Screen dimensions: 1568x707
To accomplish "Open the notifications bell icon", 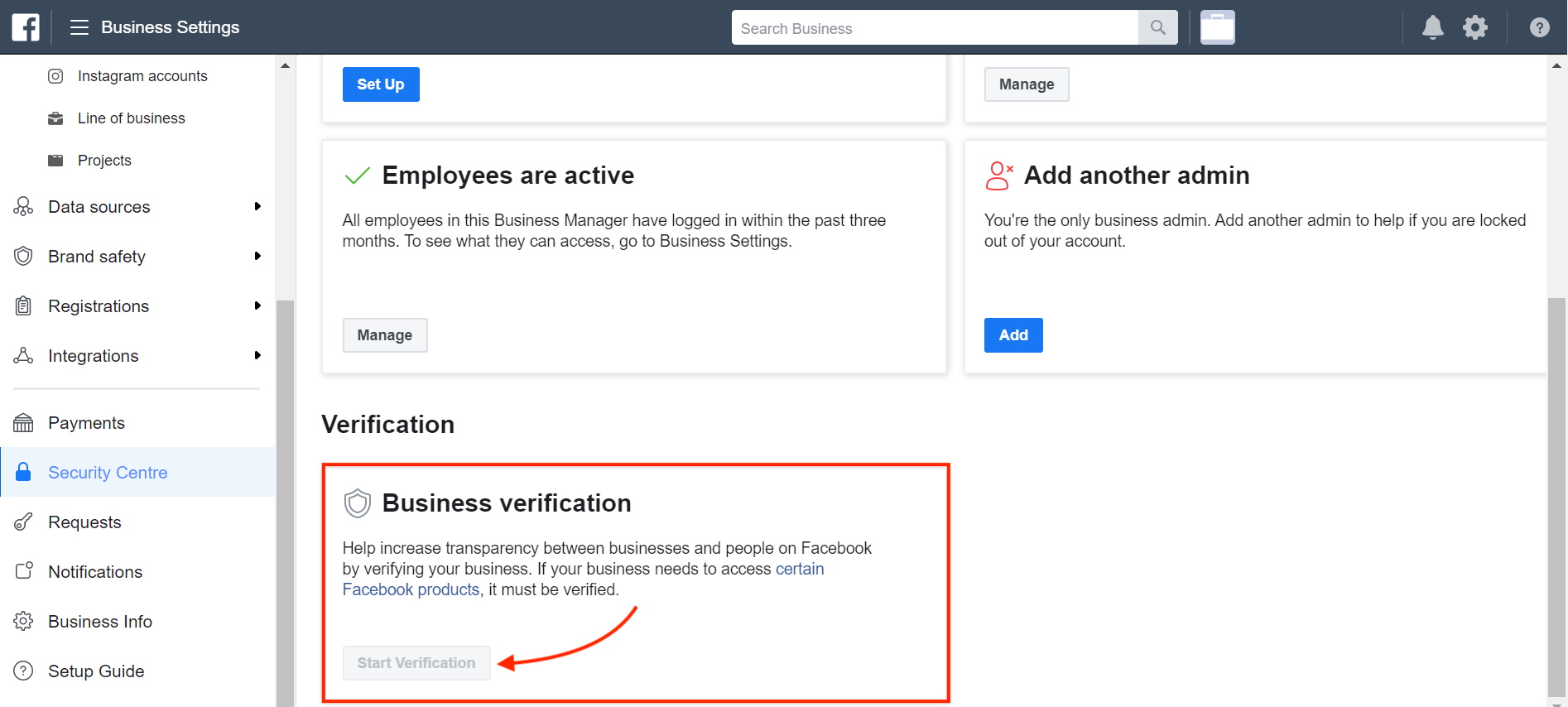I will [x=1433, y=27].
